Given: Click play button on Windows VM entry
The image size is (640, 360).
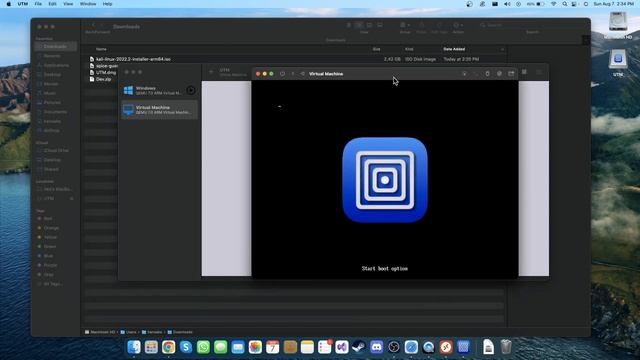Looking at the screenshot, I should coord(191,90).
